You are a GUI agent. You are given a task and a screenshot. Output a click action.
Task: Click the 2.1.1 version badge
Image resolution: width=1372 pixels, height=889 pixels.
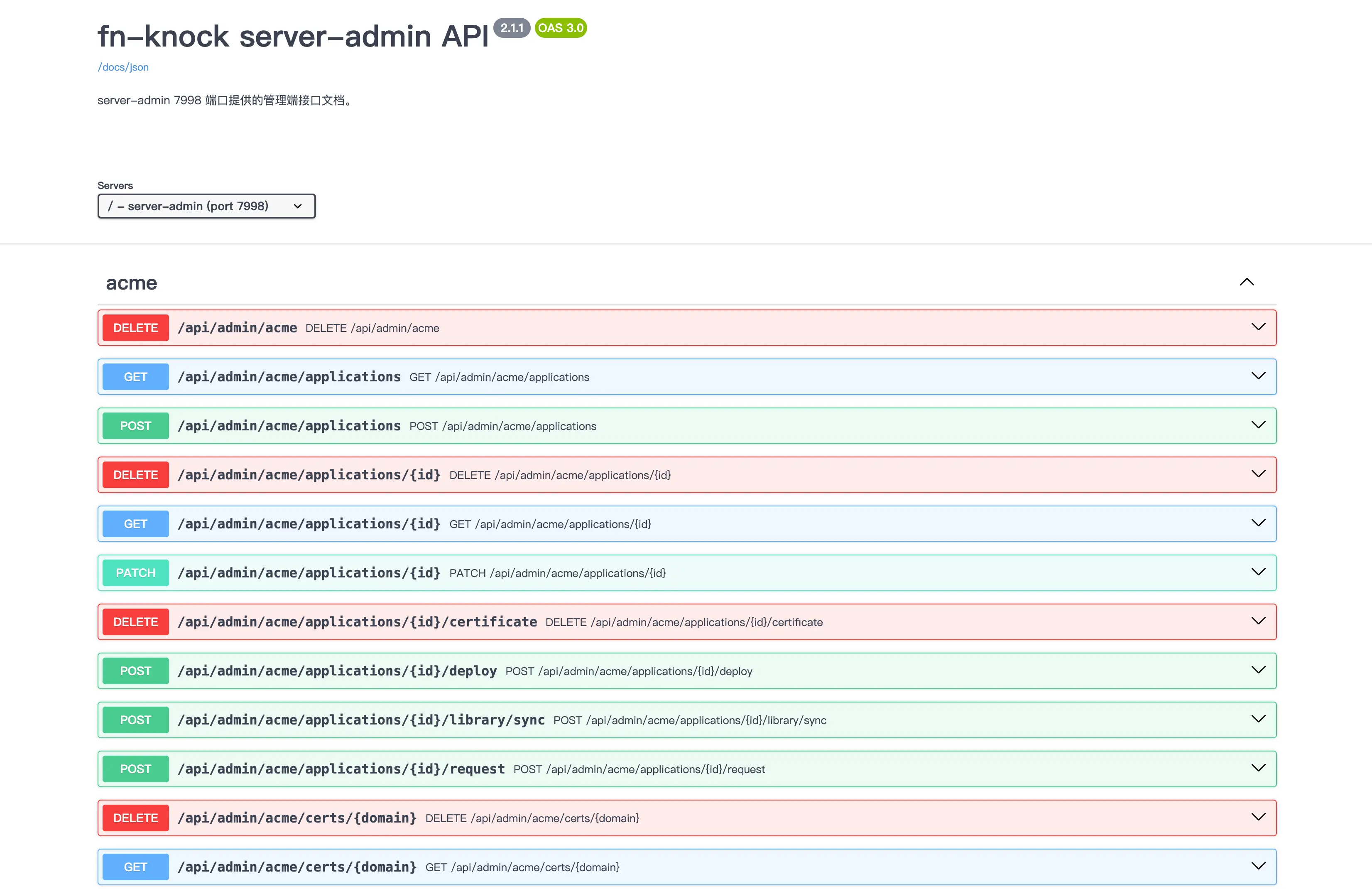pyautogui.click(x=512, y=28)
